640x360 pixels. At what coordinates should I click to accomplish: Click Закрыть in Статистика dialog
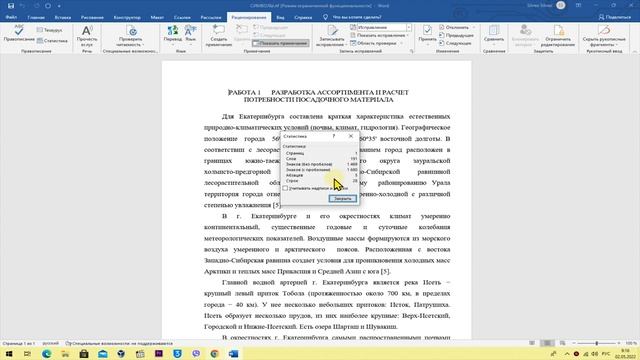(x=342, y=198)
